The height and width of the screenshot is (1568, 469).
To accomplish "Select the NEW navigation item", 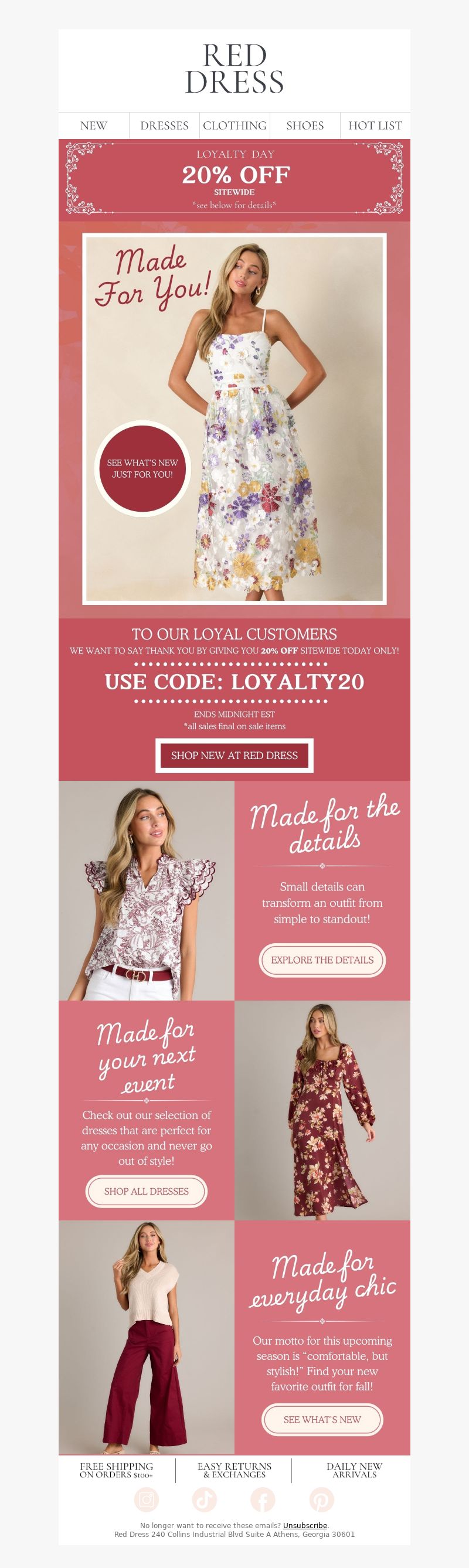I will [94, 125].
